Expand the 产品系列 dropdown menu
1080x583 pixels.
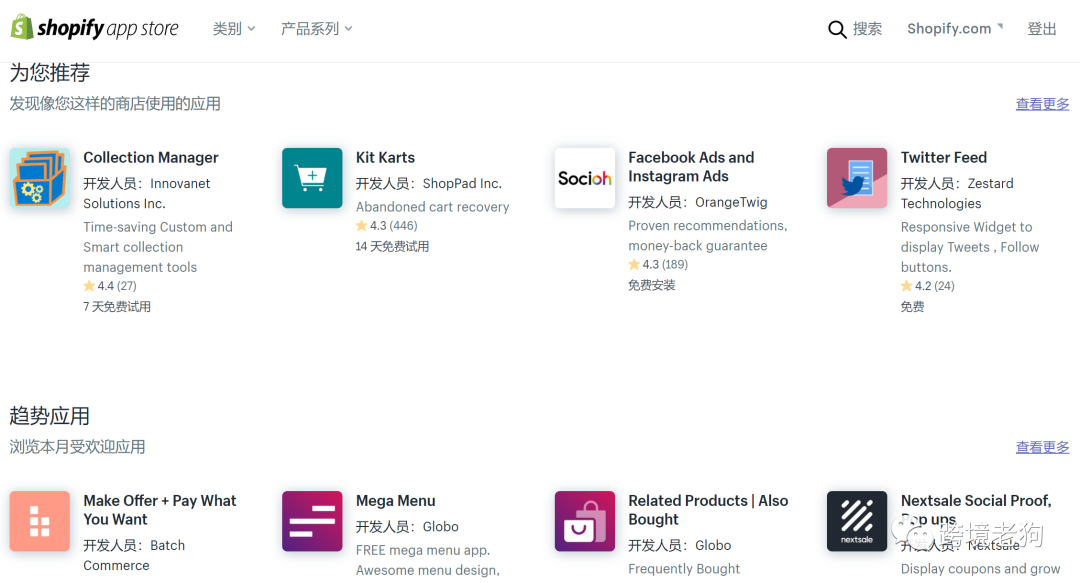pos(316,29)
